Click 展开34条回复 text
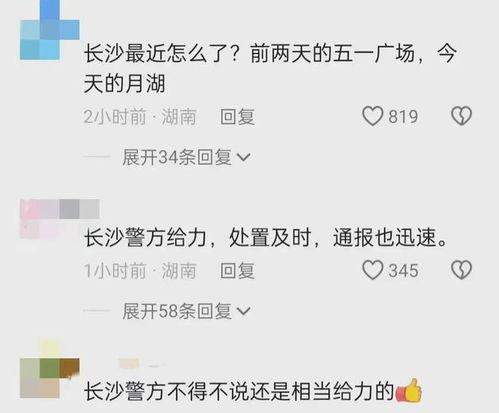Viewport: 499px width, 413px height. pos(177,157)
